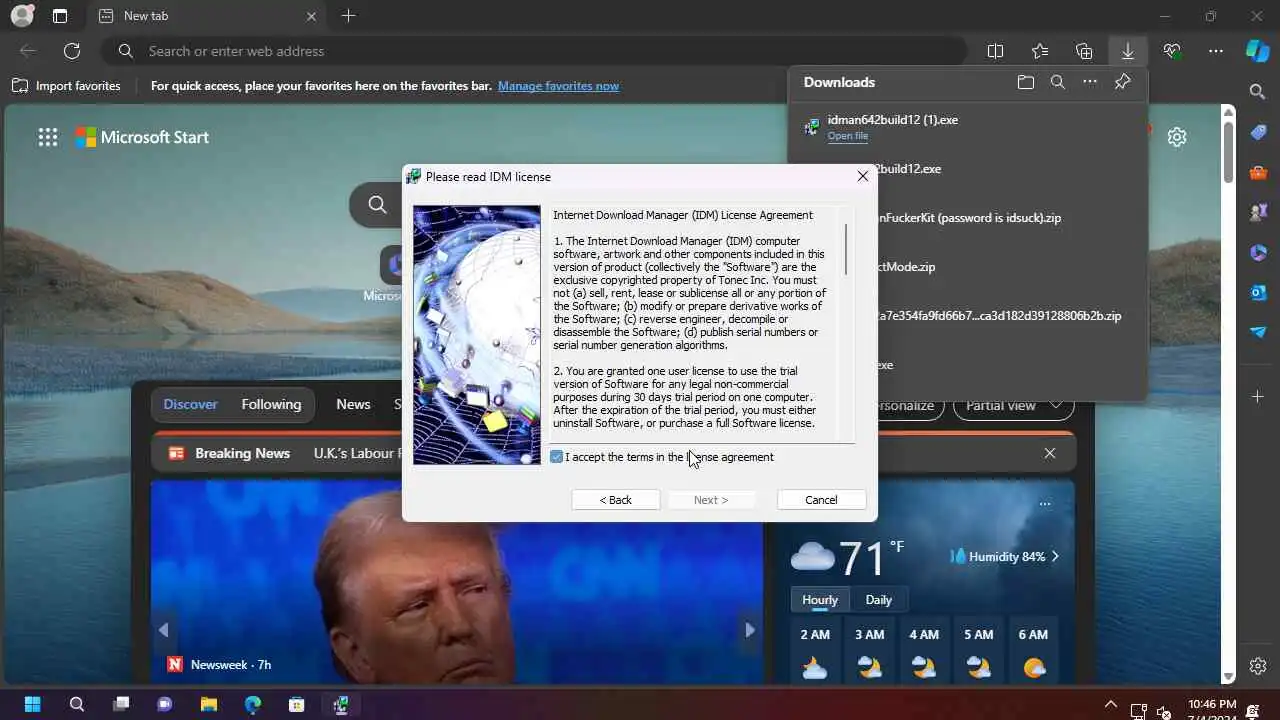The image size is (1280, 720).
Task: Open file link for idman642build12 (1).exe
Action: 847,136
